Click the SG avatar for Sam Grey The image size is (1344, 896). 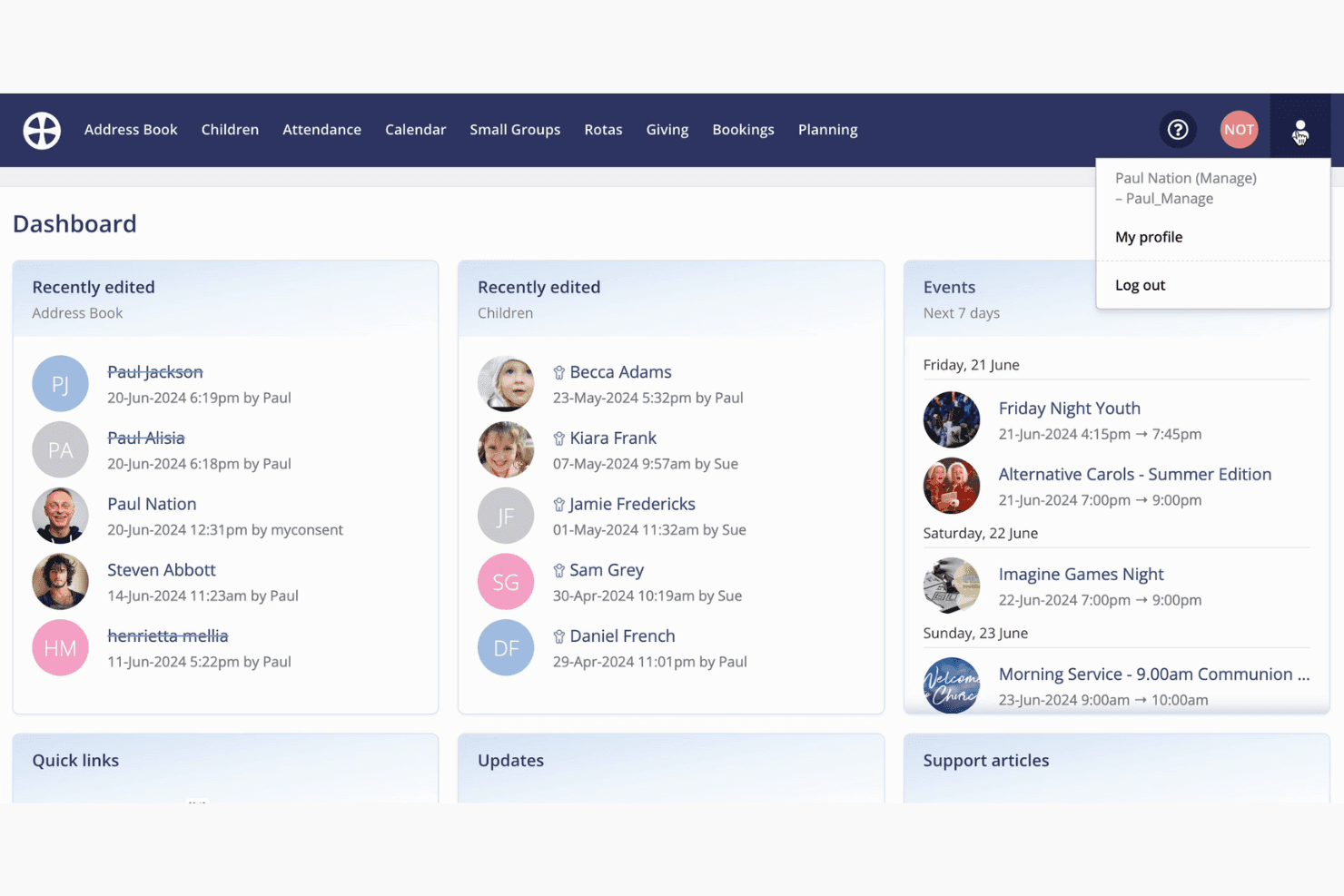click(x=506, y=581)
